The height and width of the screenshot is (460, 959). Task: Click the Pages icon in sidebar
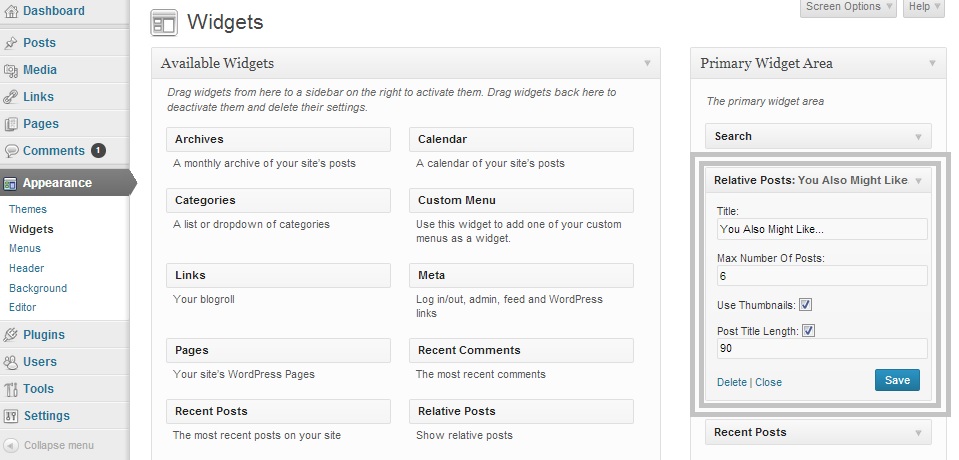11,124
